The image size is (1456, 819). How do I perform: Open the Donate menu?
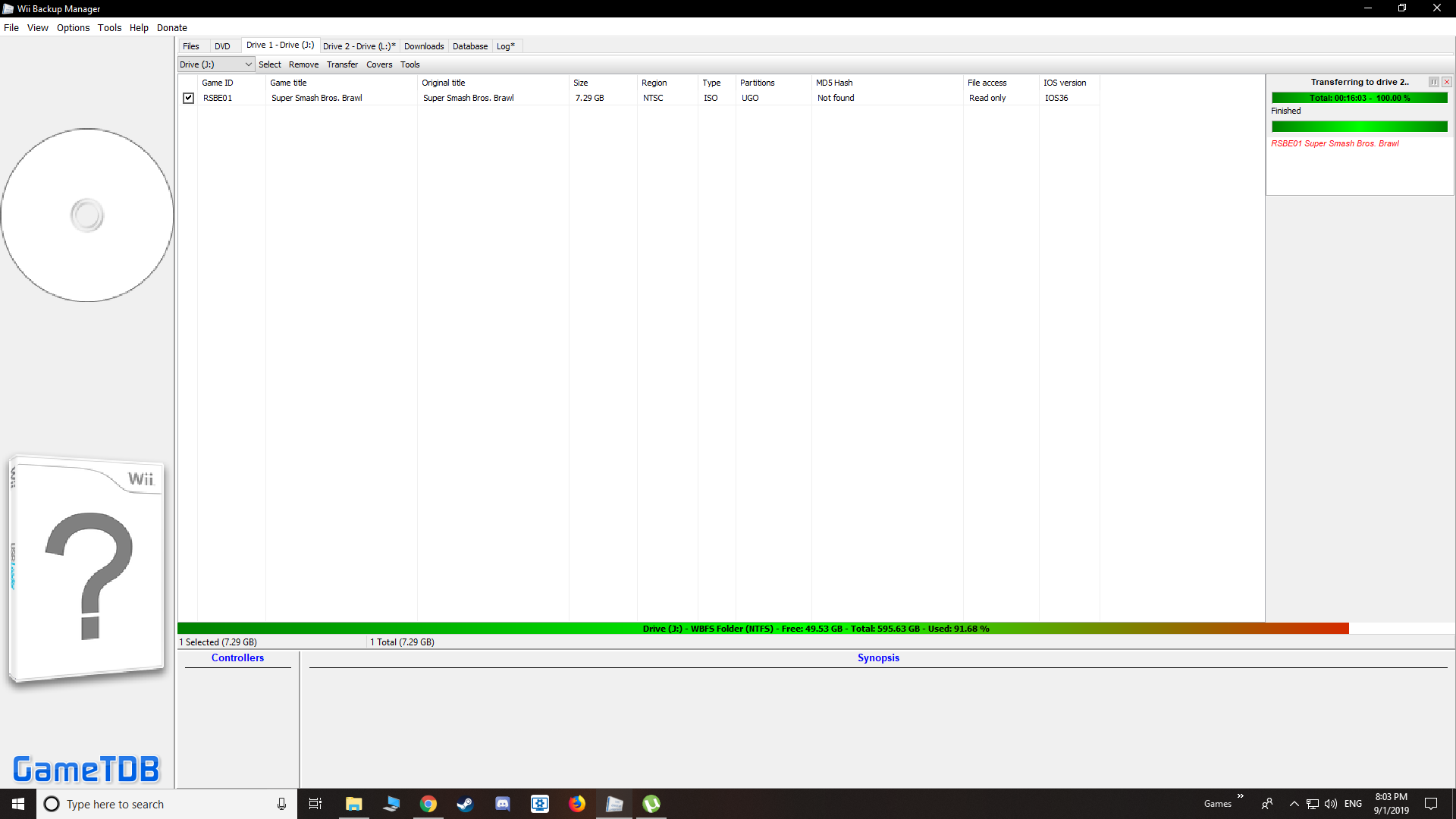pyautogui.click(x=172, y=28)
